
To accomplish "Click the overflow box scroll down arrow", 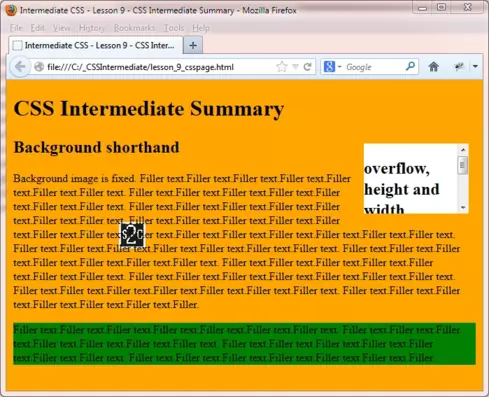I will (x=463, y=208).
